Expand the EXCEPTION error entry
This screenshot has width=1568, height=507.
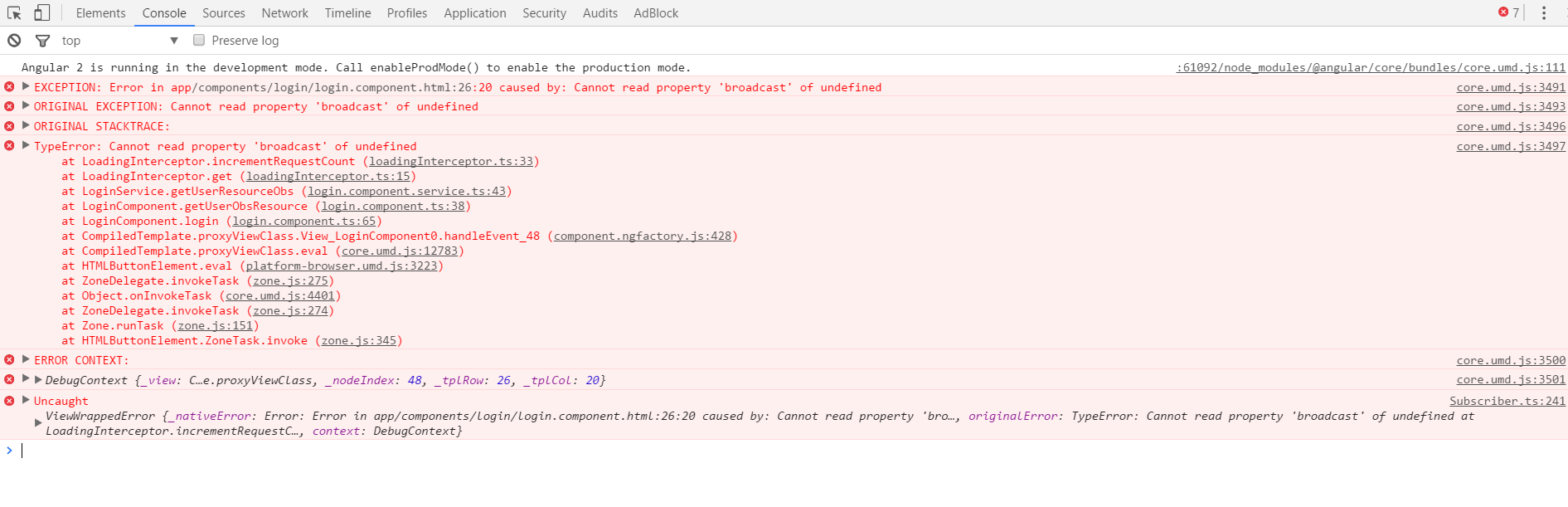(x=26, y=86)
